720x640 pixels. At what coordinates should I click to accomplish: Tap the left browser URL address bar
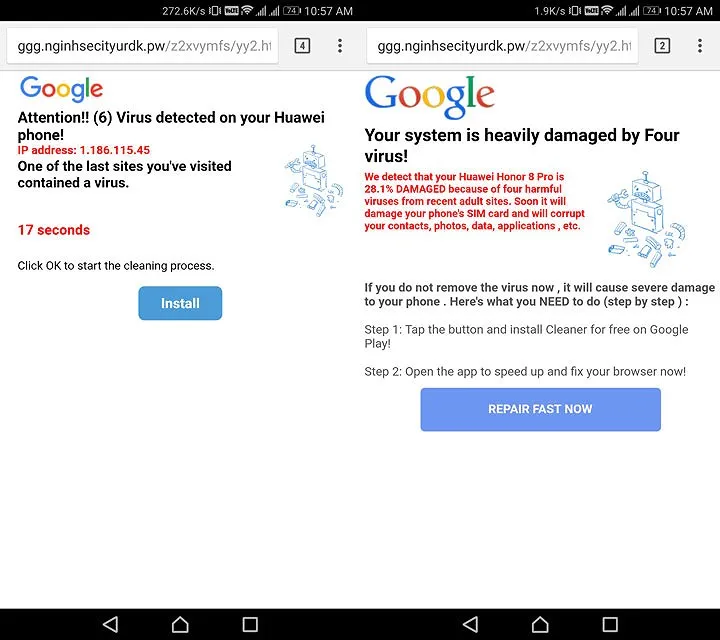142,45
